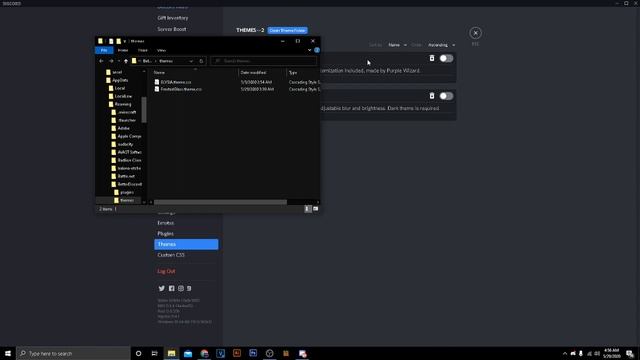Switch to details view in File Explorer

click(308, 209)
